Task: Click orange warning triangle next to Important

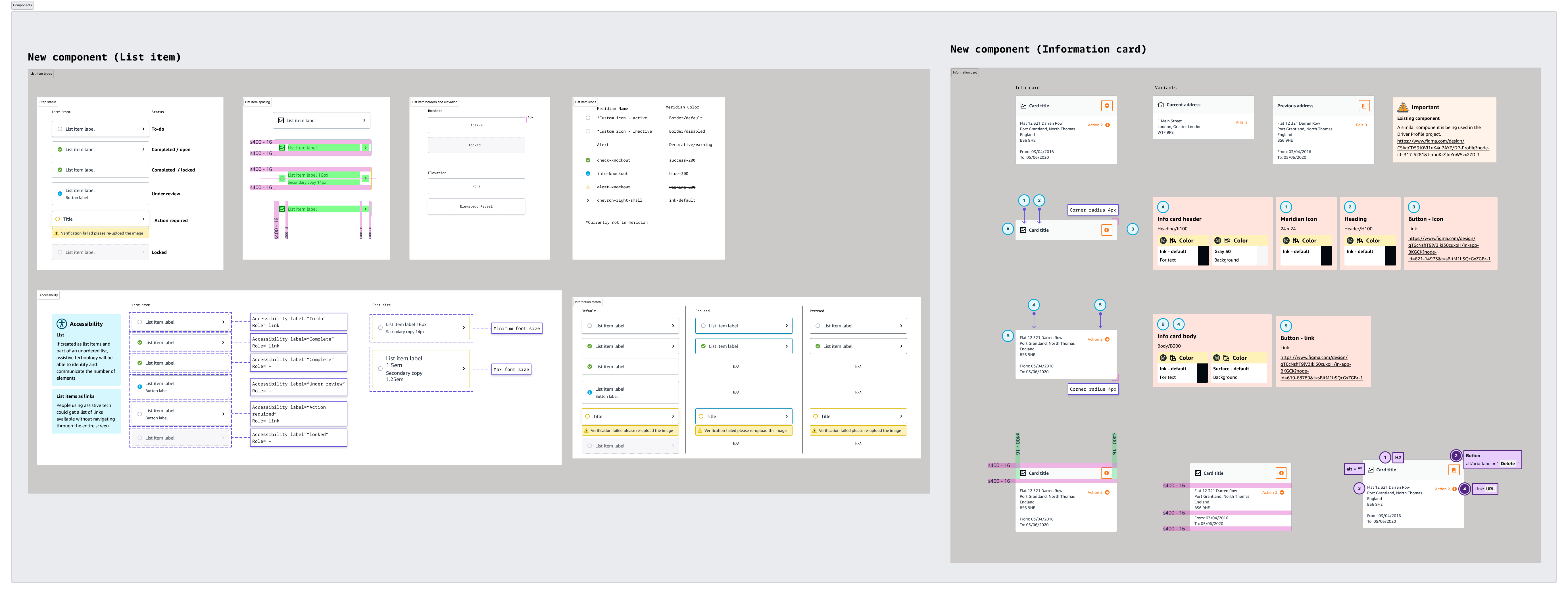Action: [x=1402, y=107]
